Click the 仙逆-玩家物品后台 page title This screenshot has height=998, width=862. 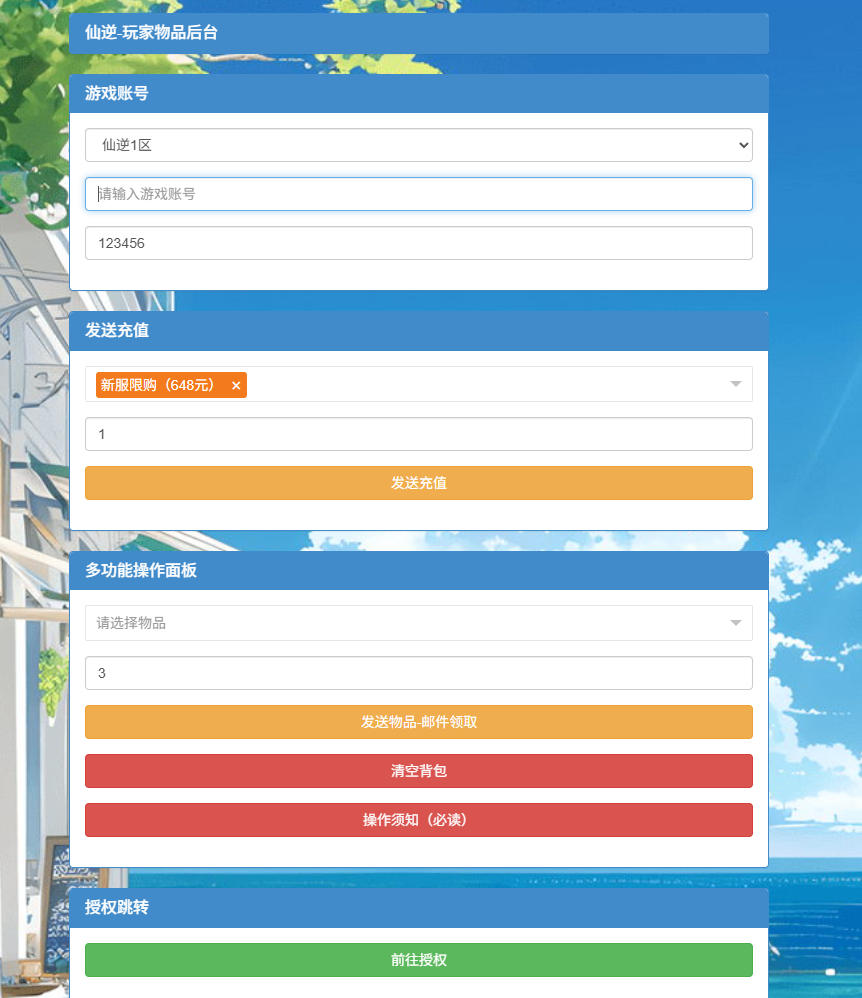click(151, 33)
